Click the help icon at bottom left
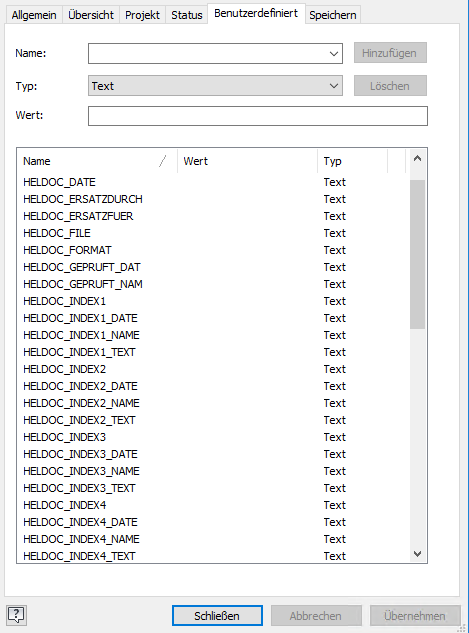Image resolution: width=469 pixels, height=633 pixels. pyautogui.click(x=17, y=615)
